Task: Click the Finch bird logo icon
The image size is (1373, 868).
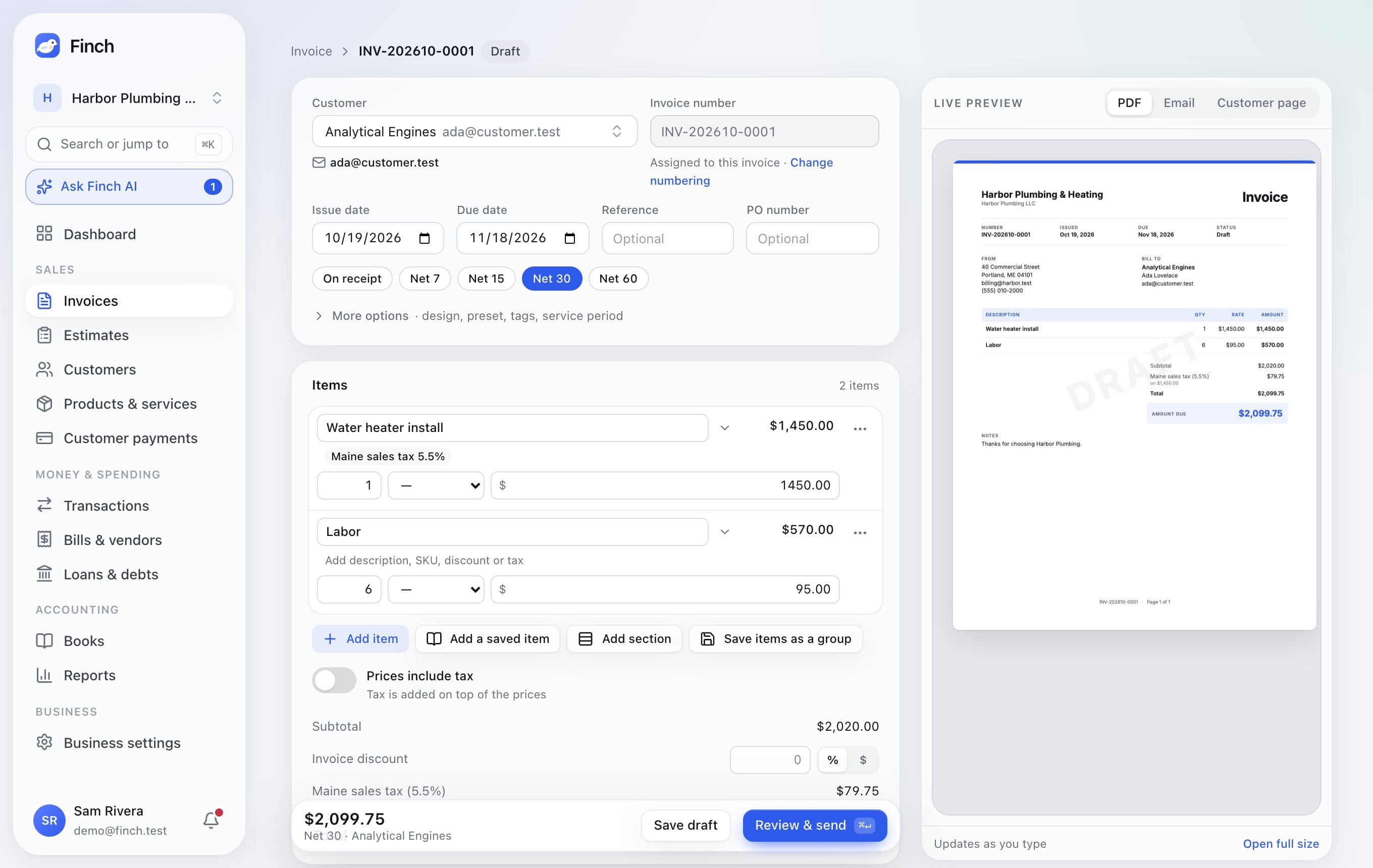Action: click(x=47, y=45)
